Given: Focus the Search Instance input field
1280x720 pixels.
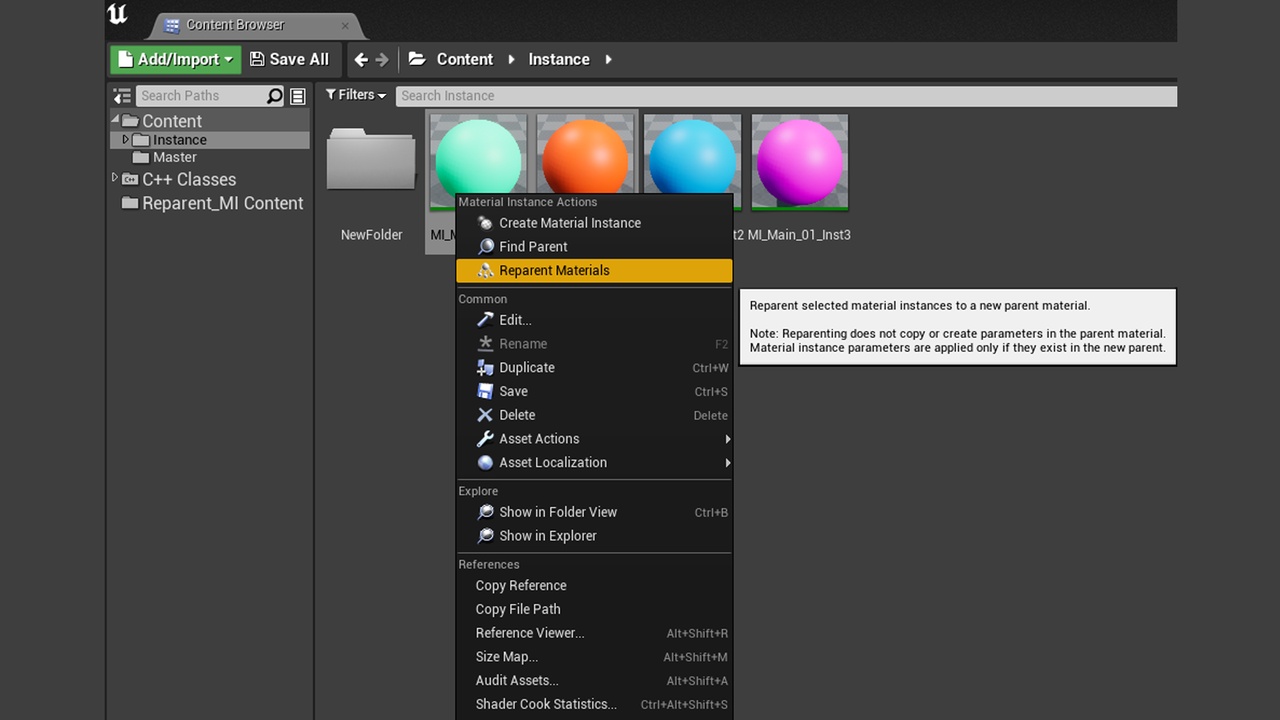Looking at the screenshot, I should coord(786,96).
